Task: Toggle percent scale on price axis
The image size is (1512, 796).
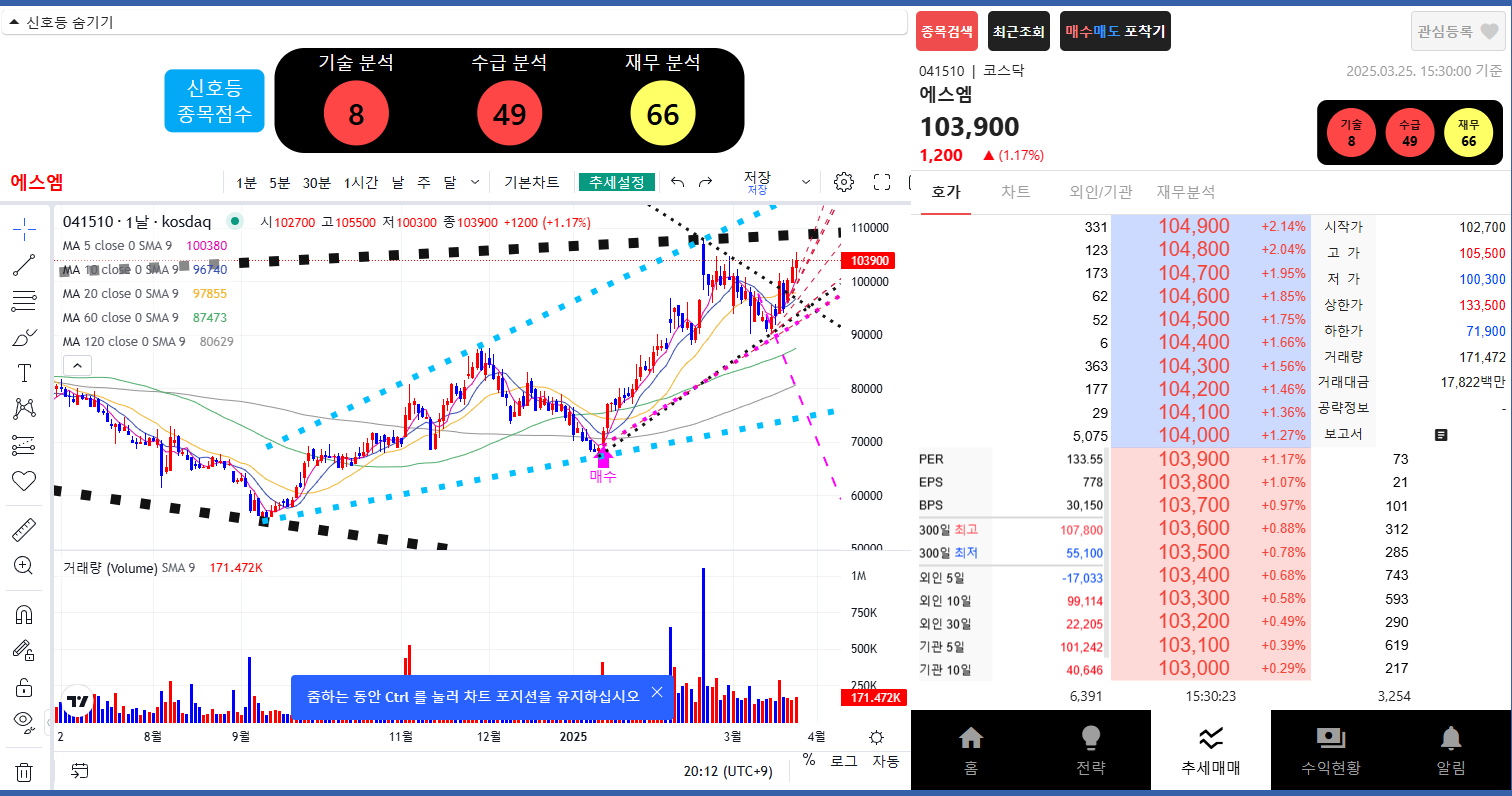Action: (x=809, y=761)
